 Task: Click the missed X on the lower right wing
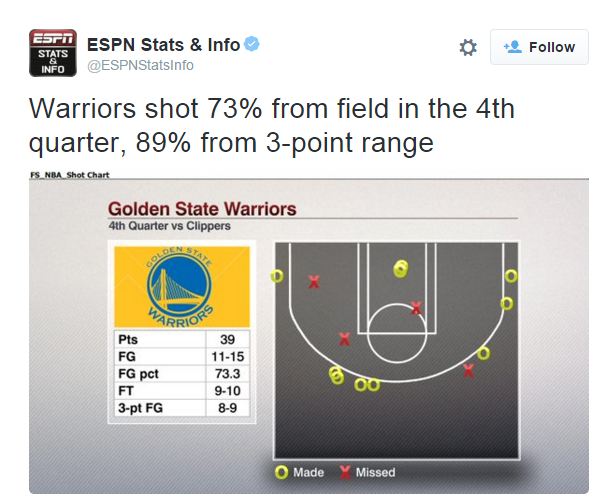click(x=468, y=370)
